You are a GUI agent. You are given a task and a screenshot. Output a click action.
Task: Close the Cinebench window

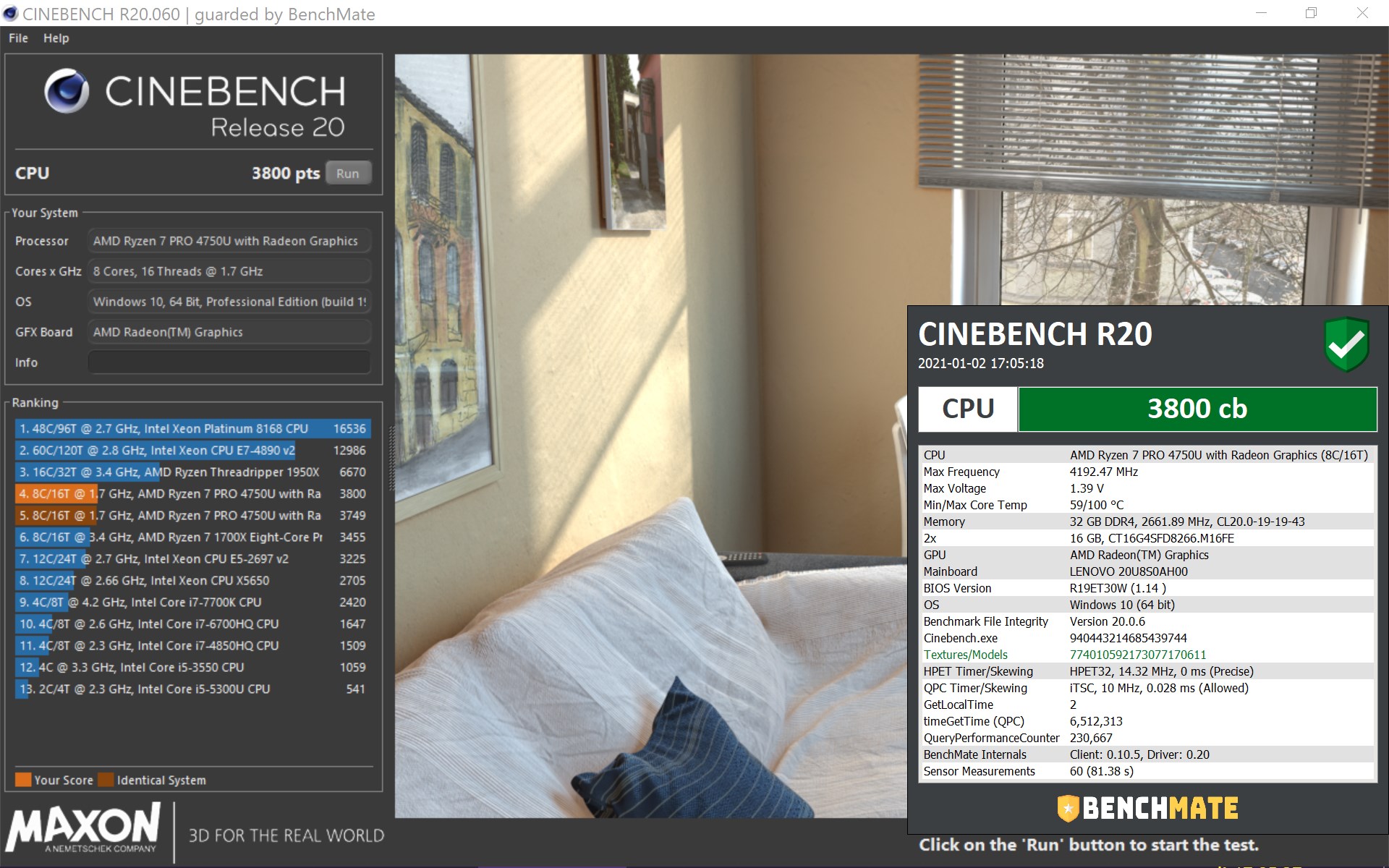tap(1362, 13)
